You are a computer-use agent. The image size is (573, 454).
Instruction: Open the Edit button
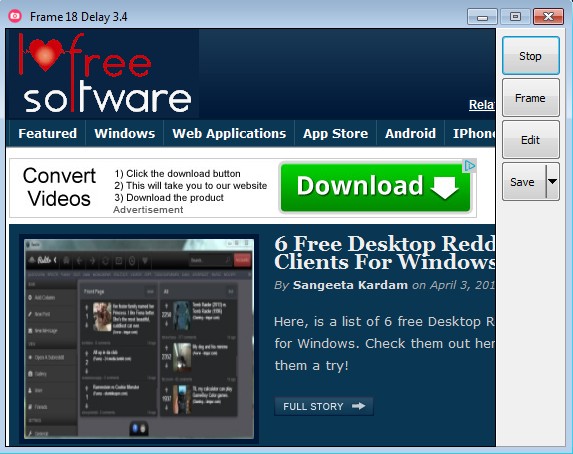(x=531, y=140)
